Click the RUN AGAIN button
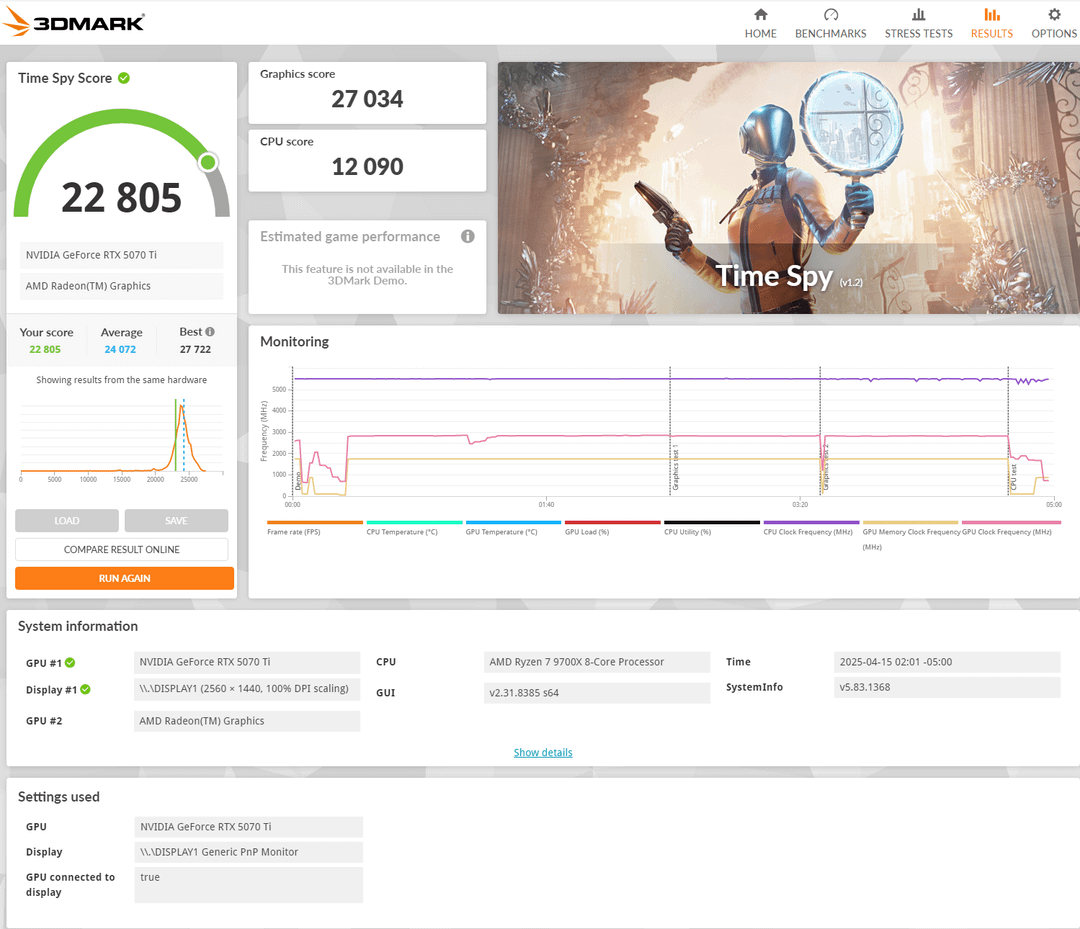Viewport: 1080px width, 929px height. tap(125, 578)
